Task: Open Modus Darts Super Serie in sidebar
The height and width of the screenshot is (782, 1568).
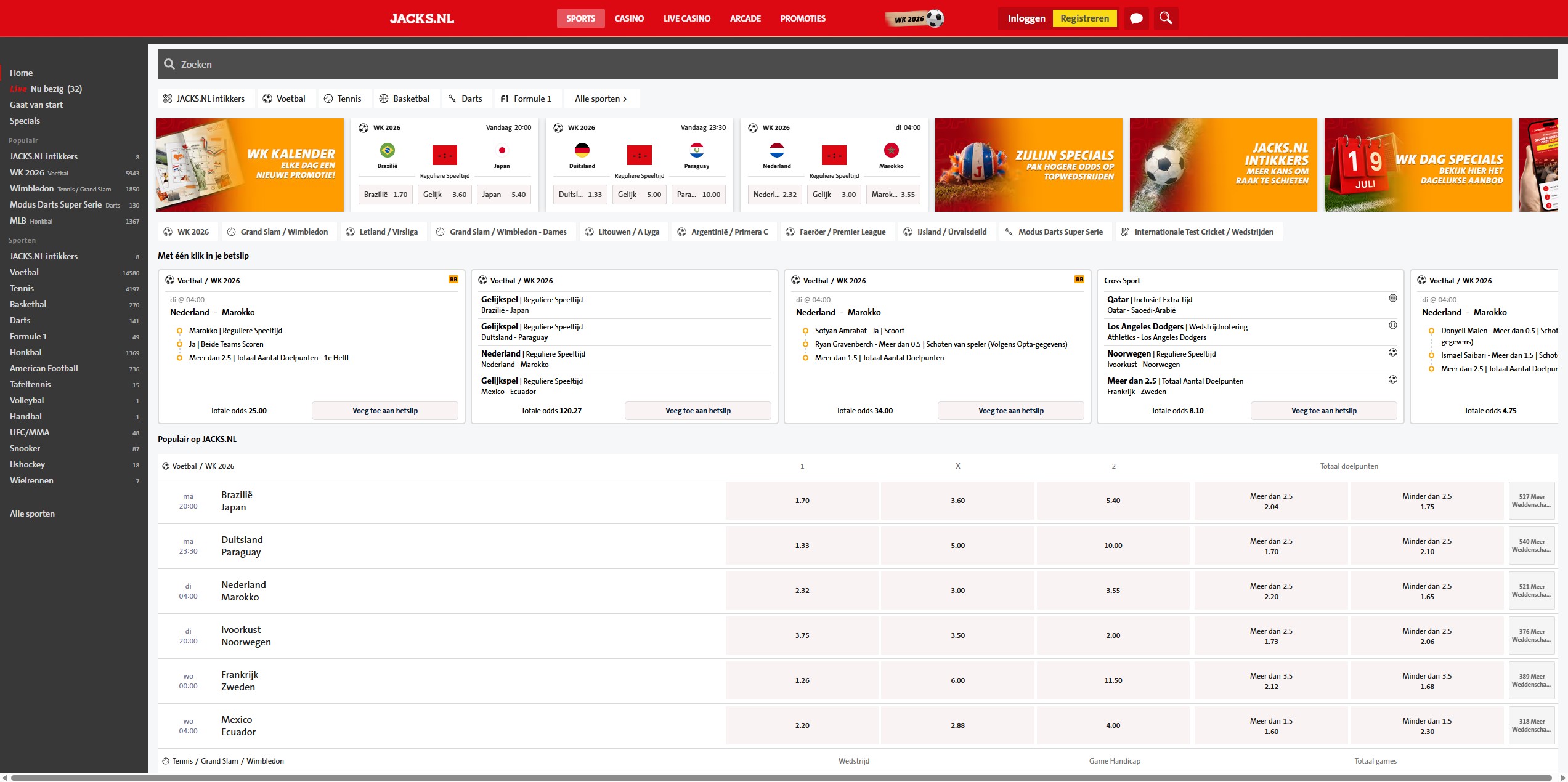Action: coord(74,204)
